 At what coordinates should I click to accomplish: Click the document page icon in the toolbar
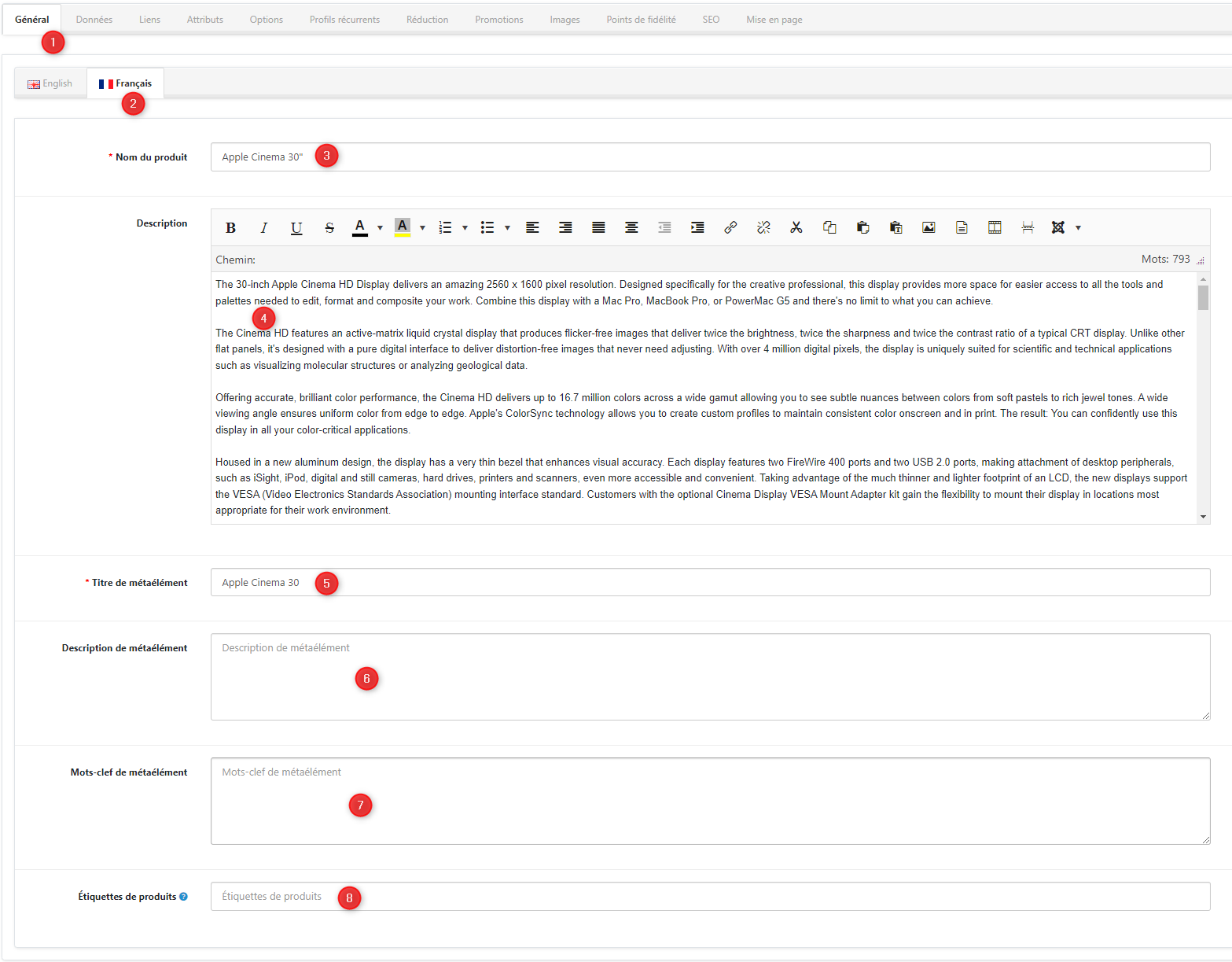[962, 228]
